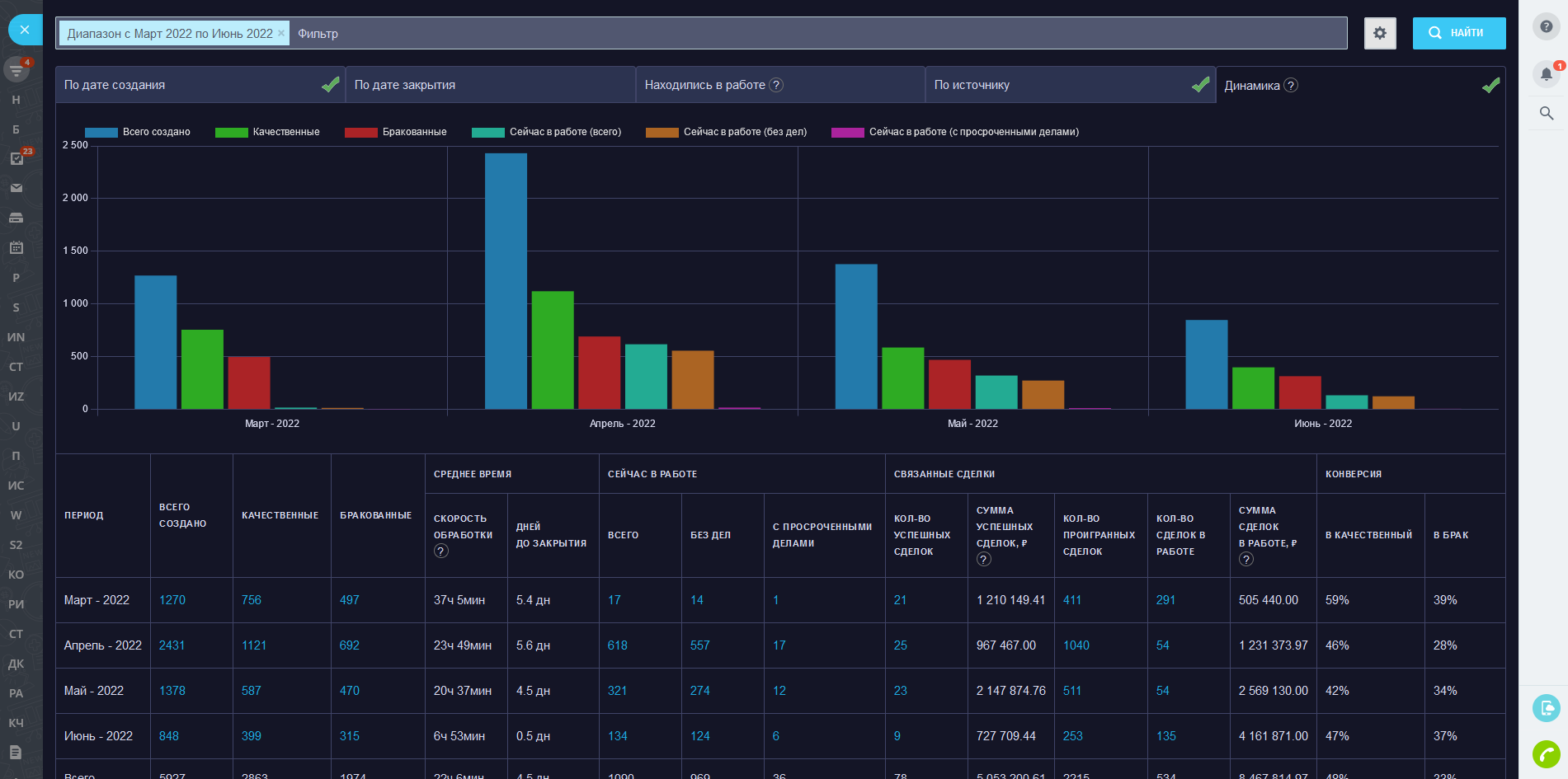Open the mail envelope icon in sidebar
Screen dimensions: 1568x779
click(16, 188)
